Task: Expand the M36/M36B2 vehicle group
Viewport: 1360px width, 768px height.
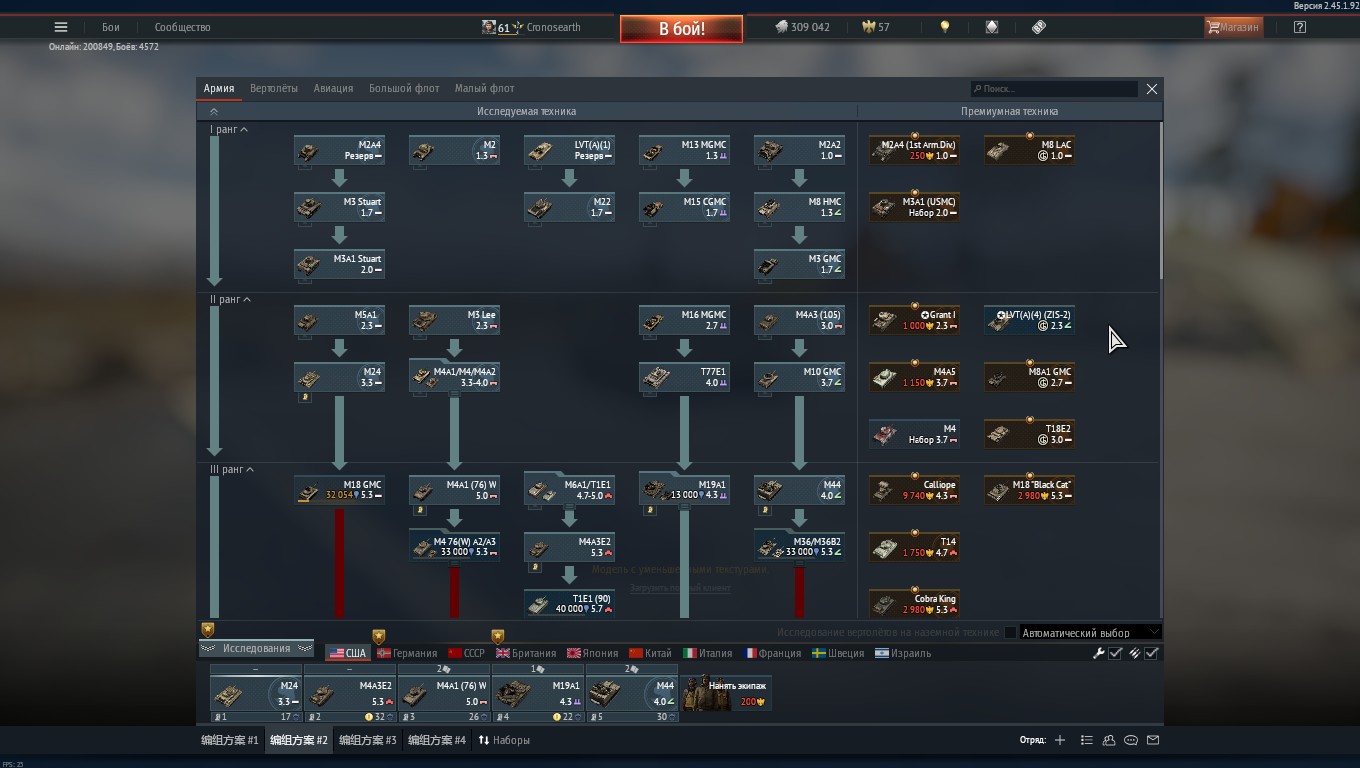Action: [x=799, y=546]
